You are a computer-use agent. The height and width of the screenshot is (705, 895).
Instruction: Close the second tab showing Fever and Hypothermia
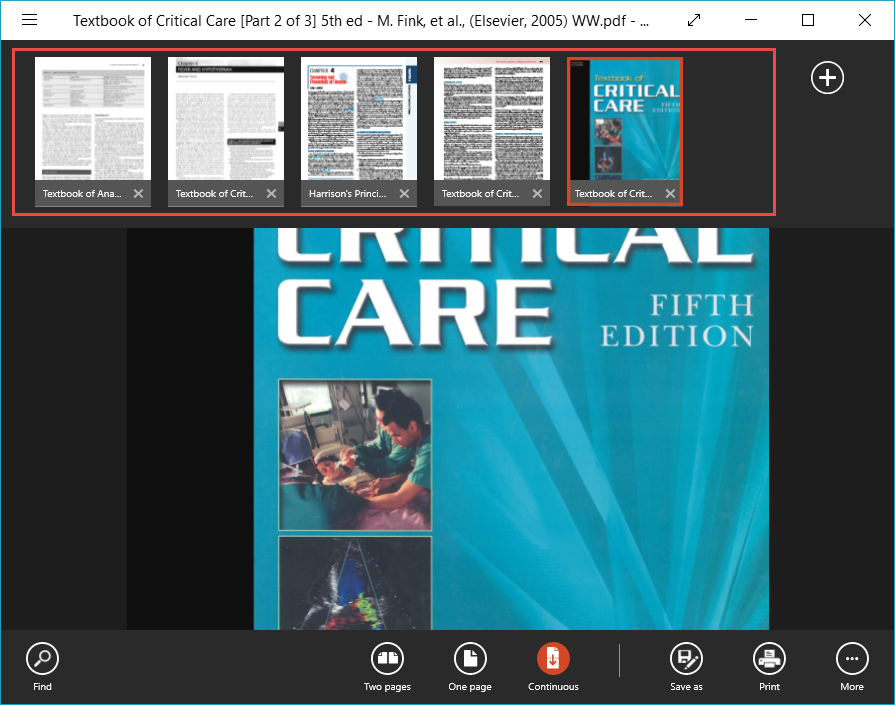click(271, 194)
